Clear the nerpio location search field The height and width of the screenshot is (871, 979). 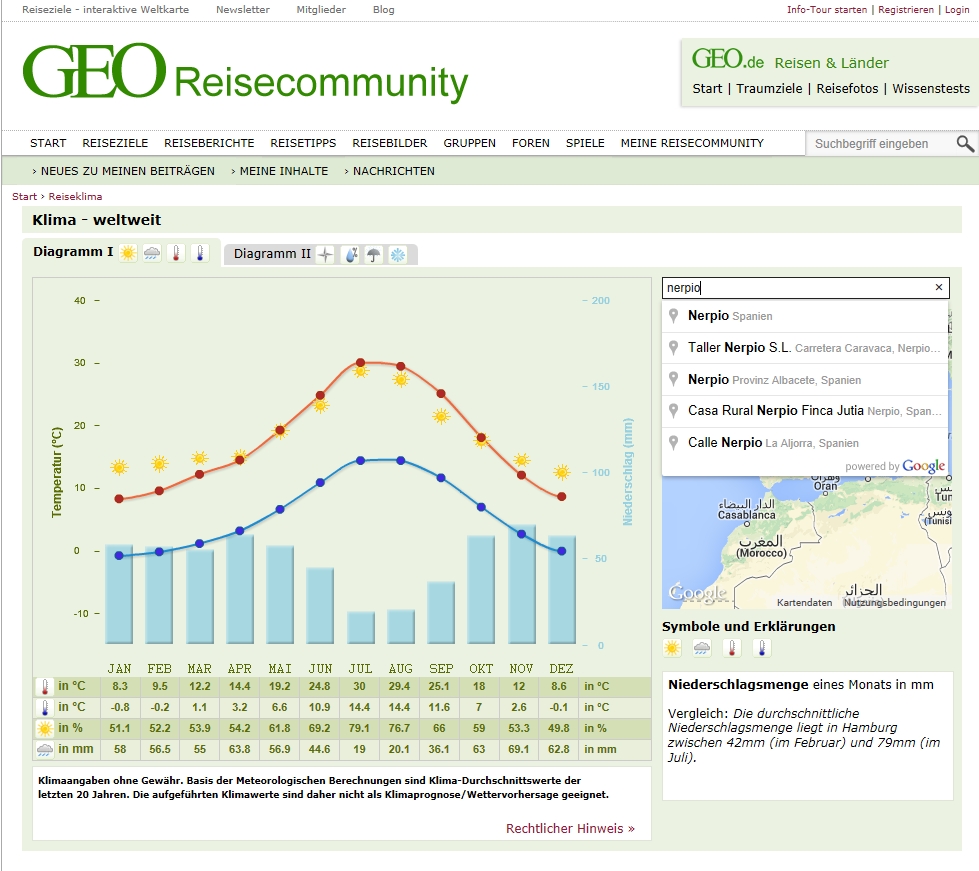938,288
